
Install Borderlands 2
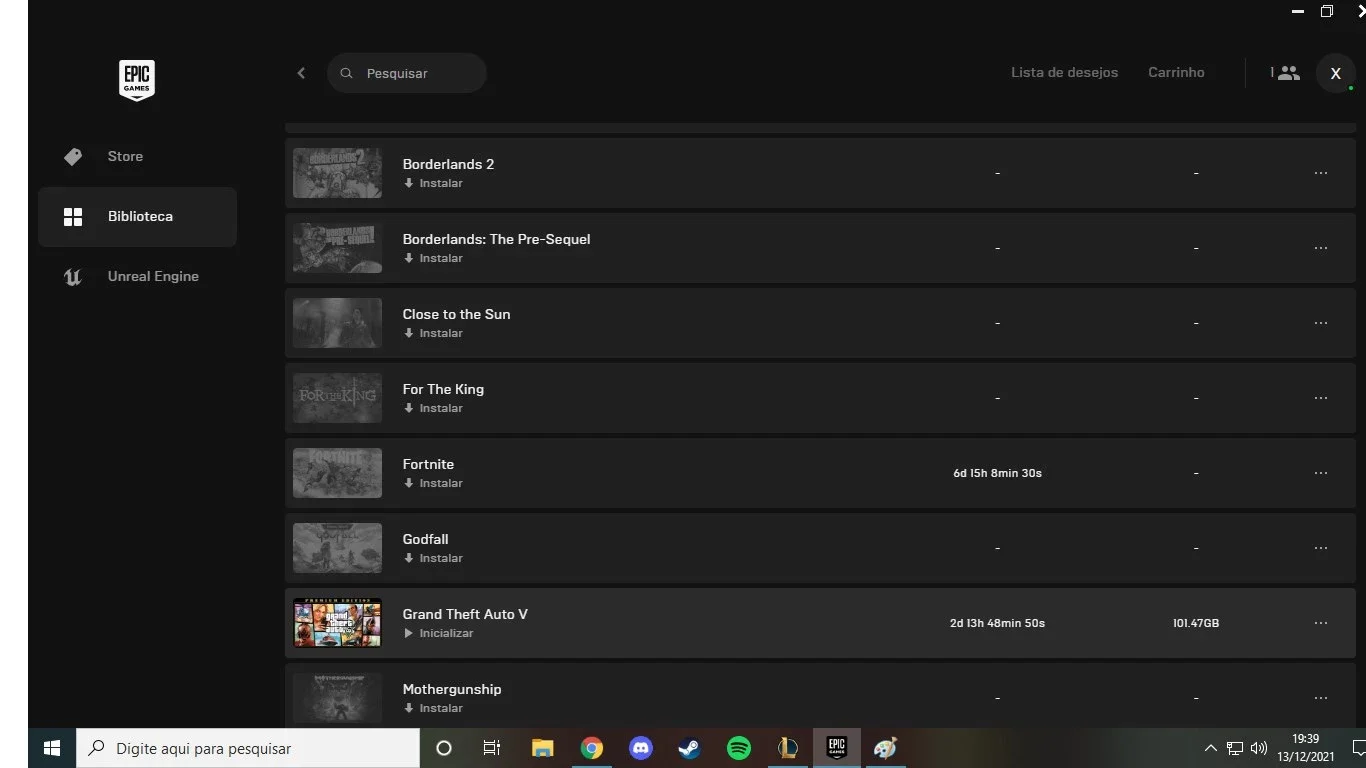433,183
